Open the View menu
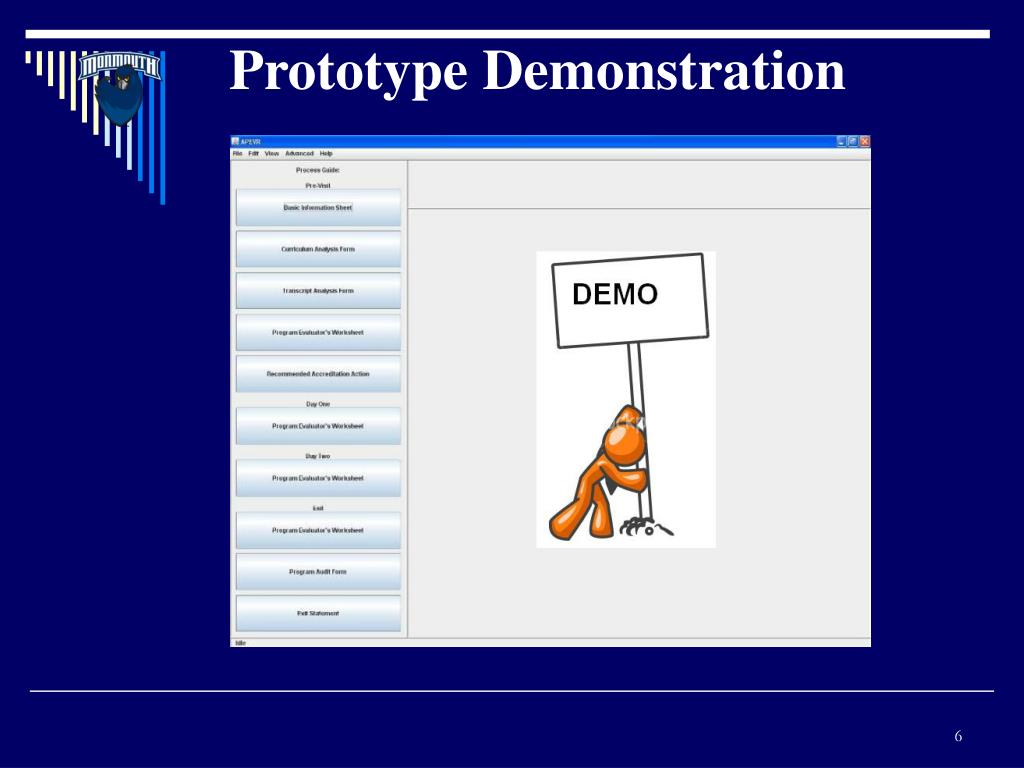This screenshot has height=768, width=1024. [272, 153]
